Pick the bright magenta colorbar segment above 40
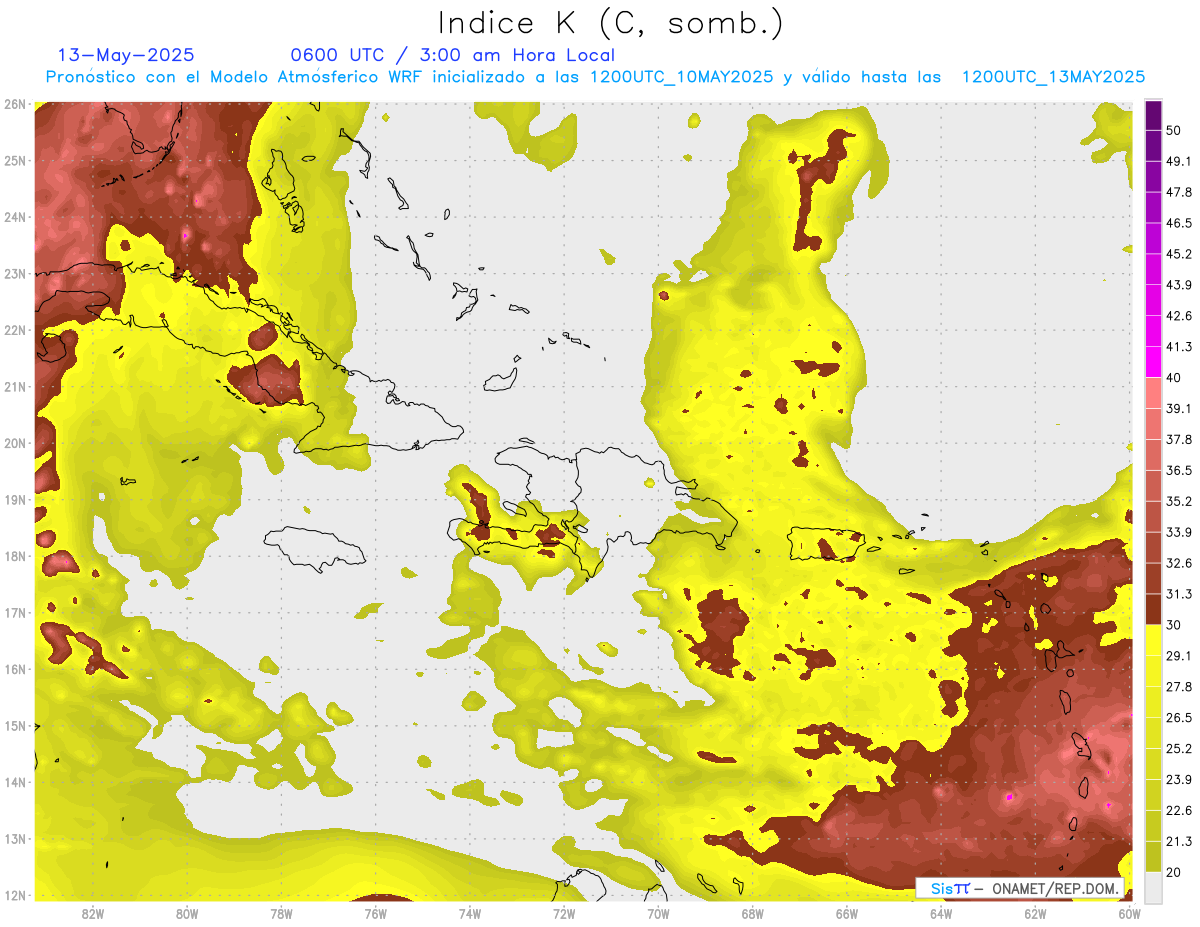Viewport: 1200px width, 927px height. (1153, 362)
